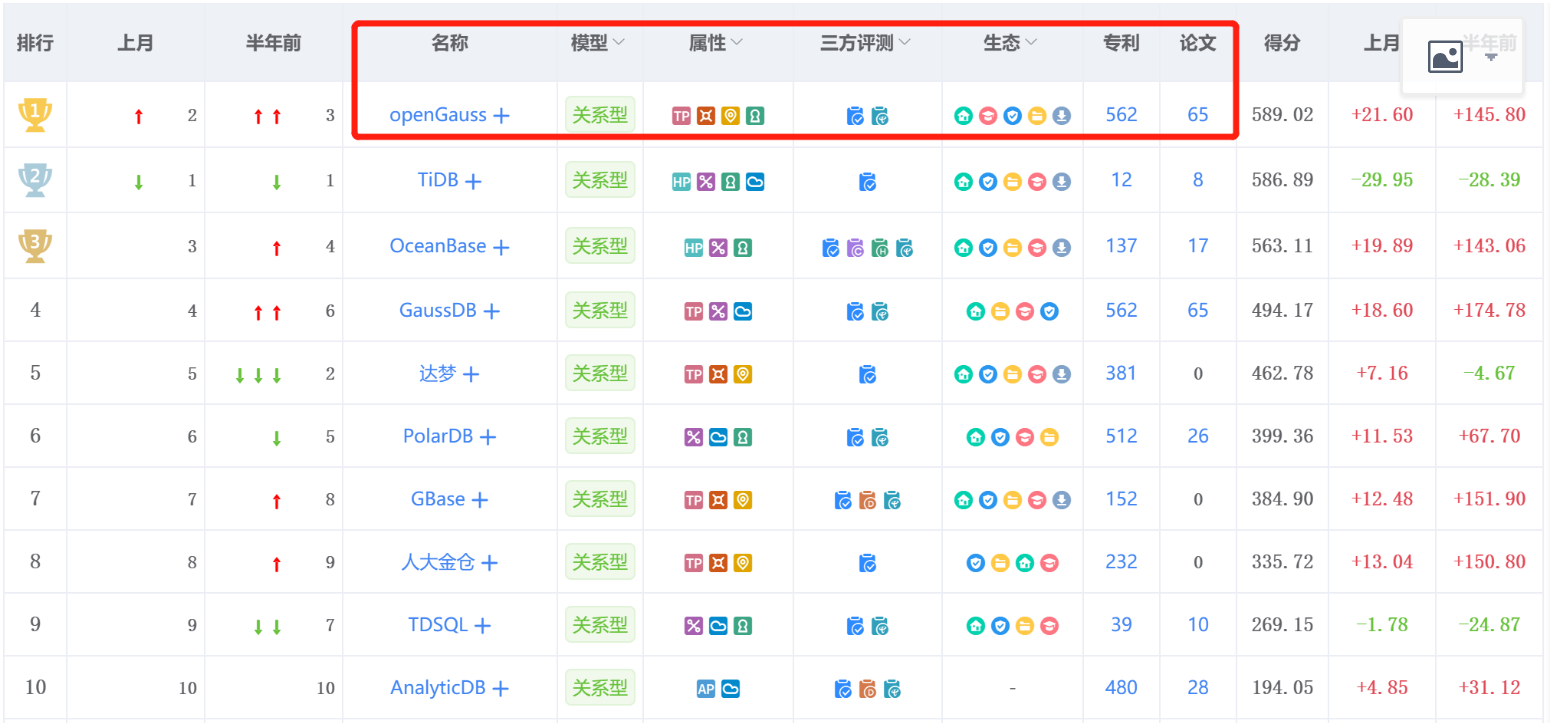This screenshot has height=723, width=1551.
Task: Click the green H clipboard icon for OceanBase
Action: [x=880, y=247]
